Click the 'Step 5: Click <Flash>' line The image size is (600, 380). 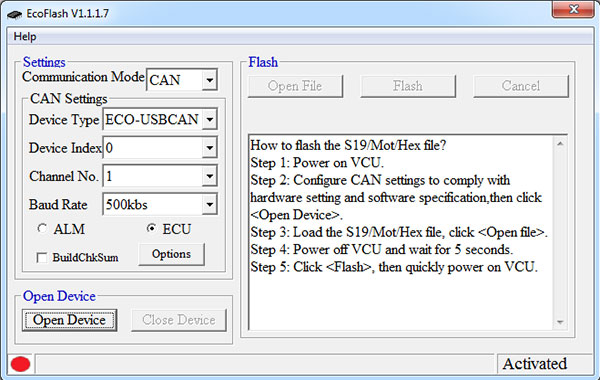coord(394,267)
